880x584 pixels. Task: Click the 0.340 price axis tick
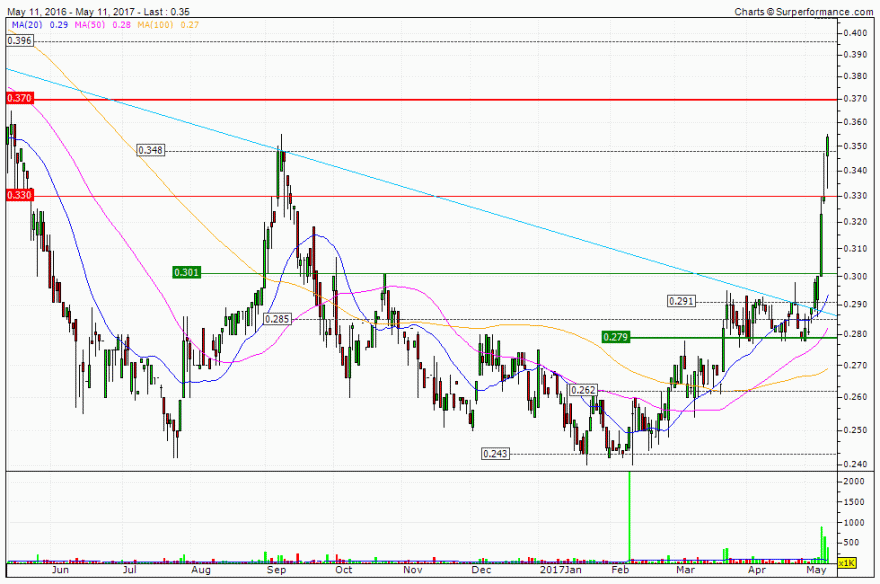(855, 171)
